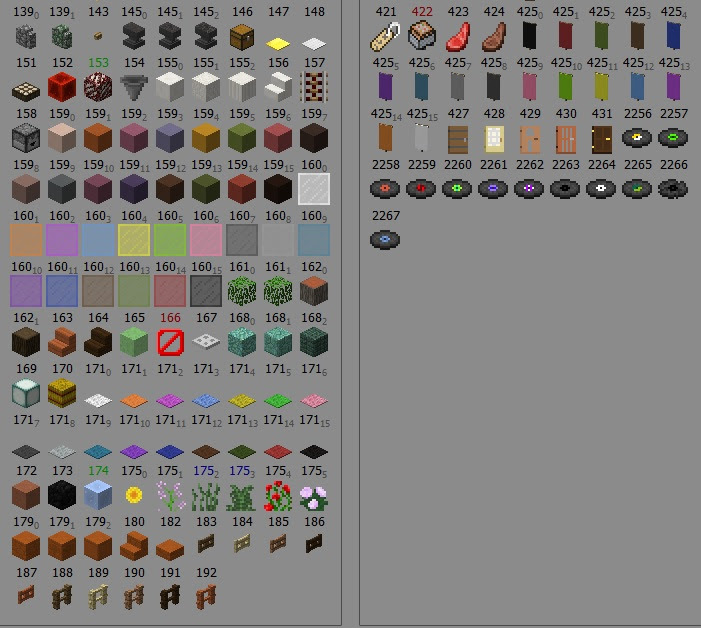The image size is (701, 628).
Task: Pick the red sandstone slab icon 182
Action: coord(170,550)
